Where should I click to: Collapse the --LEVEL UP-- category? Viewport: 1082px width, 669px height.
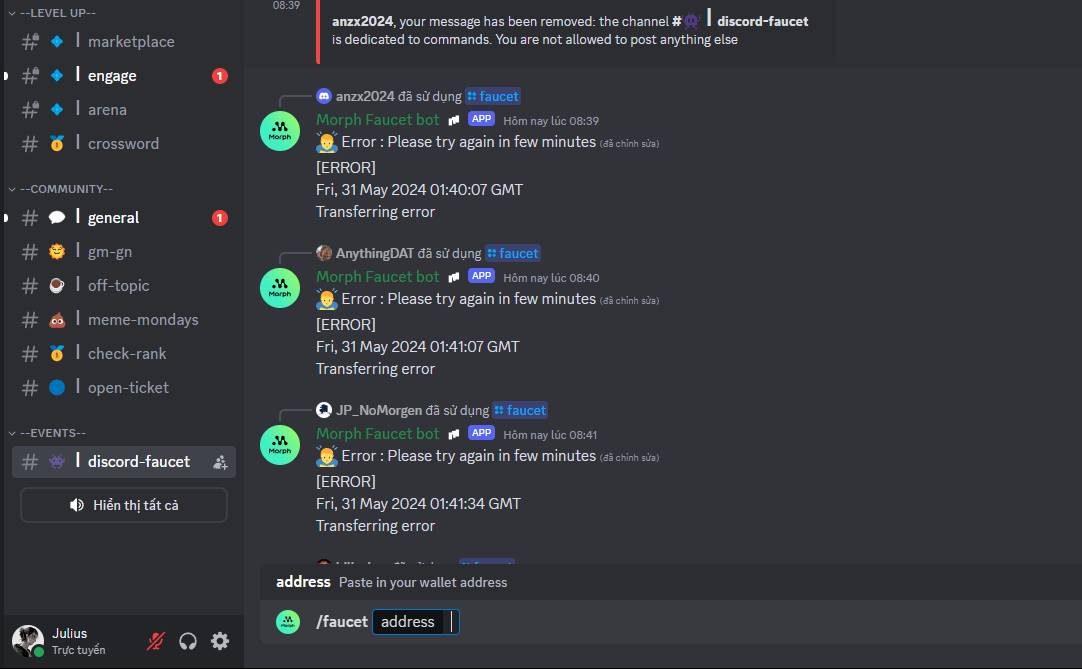point(52,13)
